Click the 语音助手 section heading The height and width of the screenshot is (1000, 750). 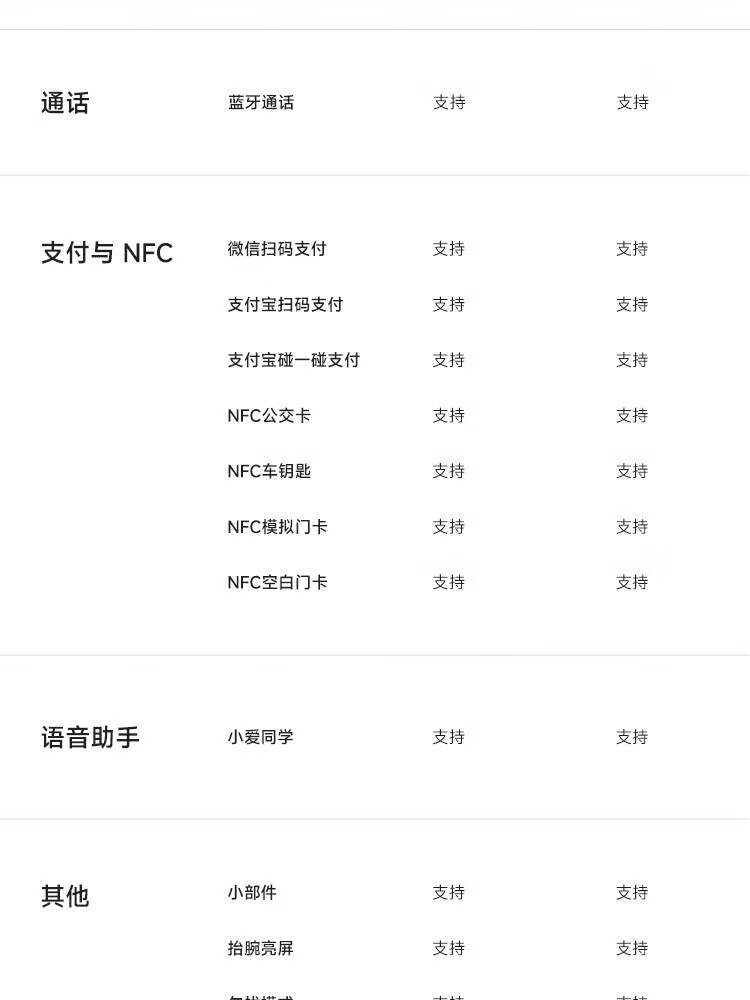90,738
